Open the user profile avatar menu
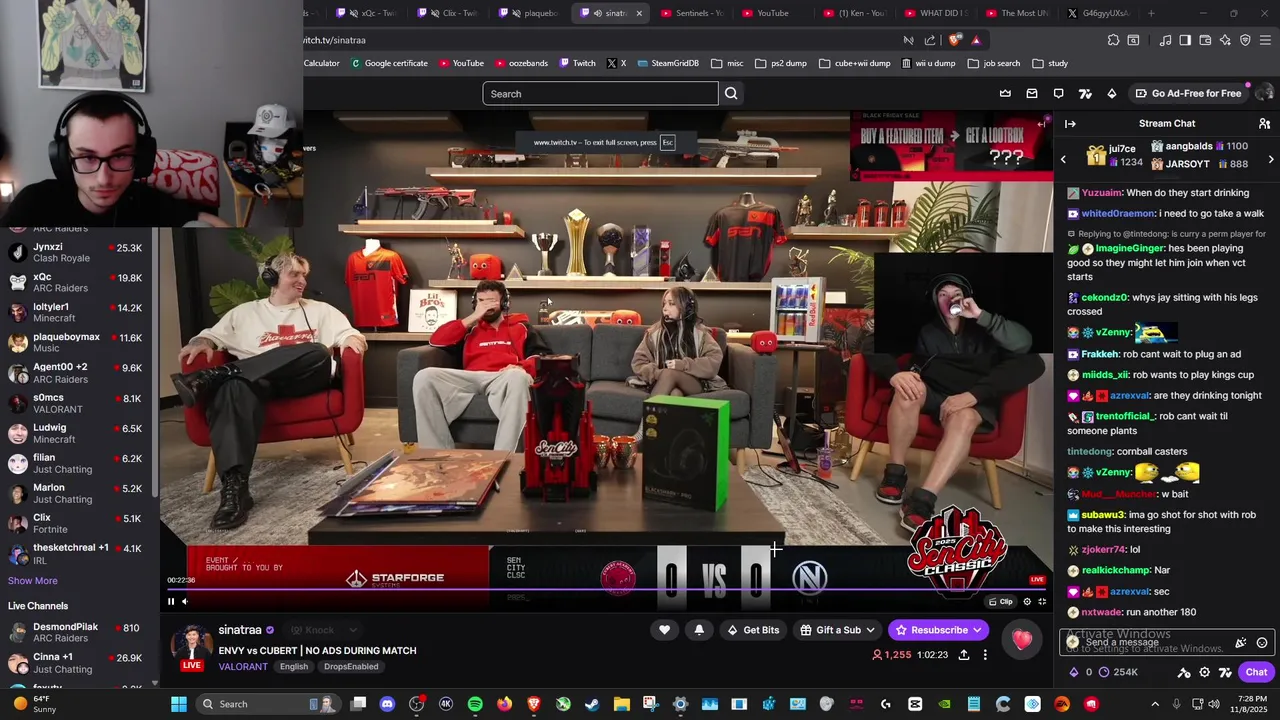Viewport: 1280px width, 720px height. (x=1264, y=94)
